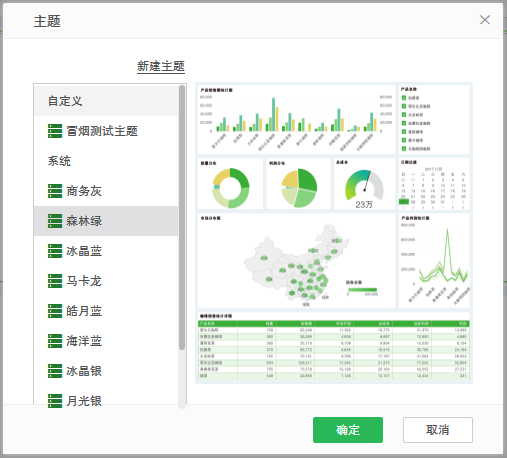Close the 主题 dialog with X
Viewport: 507px width, 458px height.
point(485,20)
